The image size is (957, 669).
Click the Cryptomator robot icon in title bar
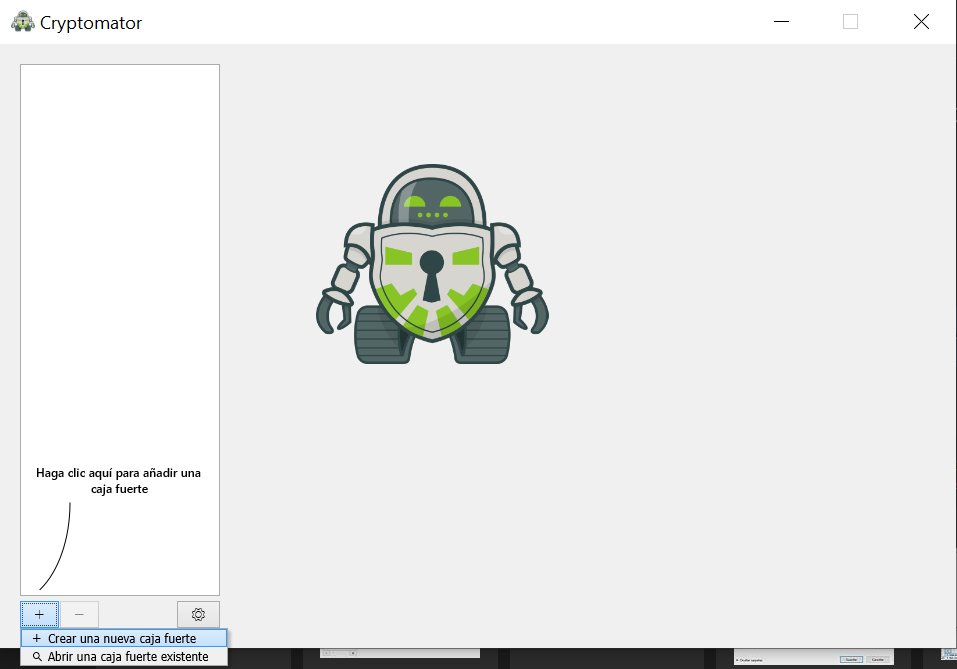click(x=22, y=22)
